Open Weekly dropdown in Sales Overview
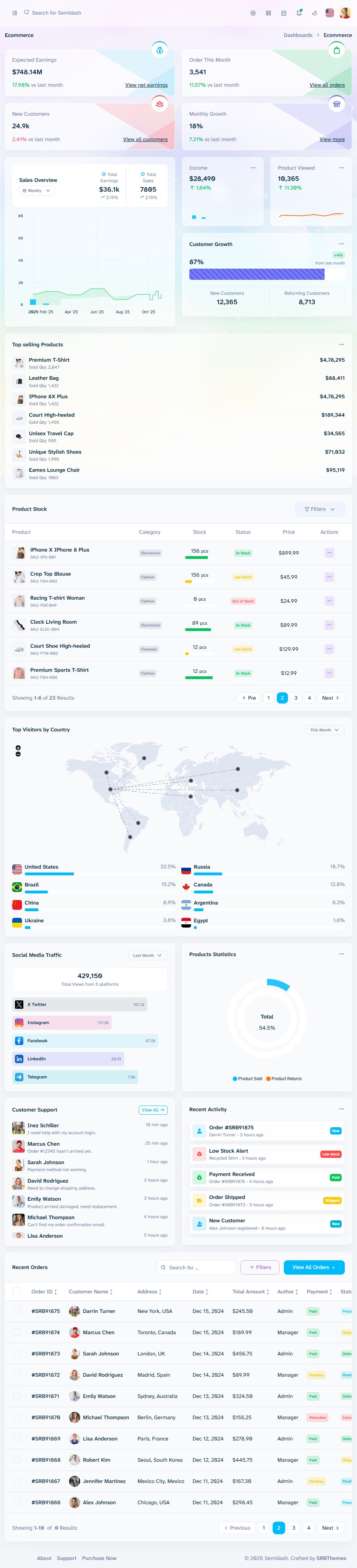 [x=37, y=191]
